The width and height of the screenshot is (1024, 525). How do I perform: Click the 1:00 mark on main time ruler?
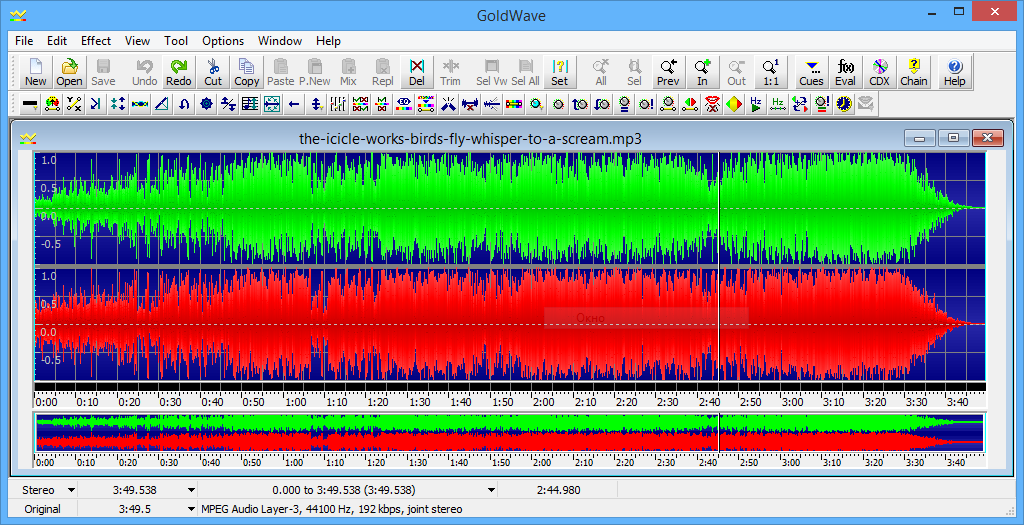click(x=296, y=402)
